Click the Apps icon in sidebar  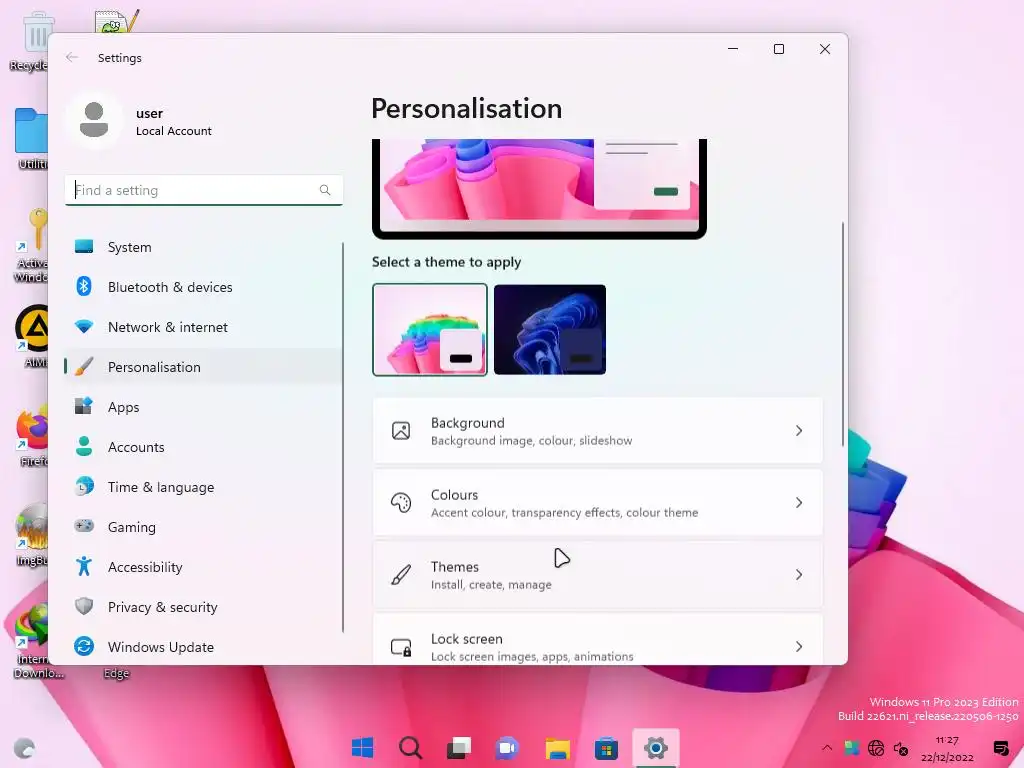click(84, 406)
